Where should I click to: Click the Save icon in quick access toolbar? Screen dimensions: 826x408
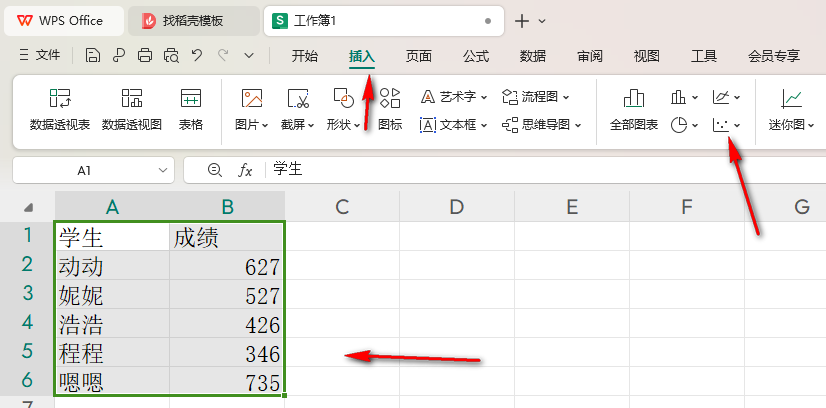(93, 55)
